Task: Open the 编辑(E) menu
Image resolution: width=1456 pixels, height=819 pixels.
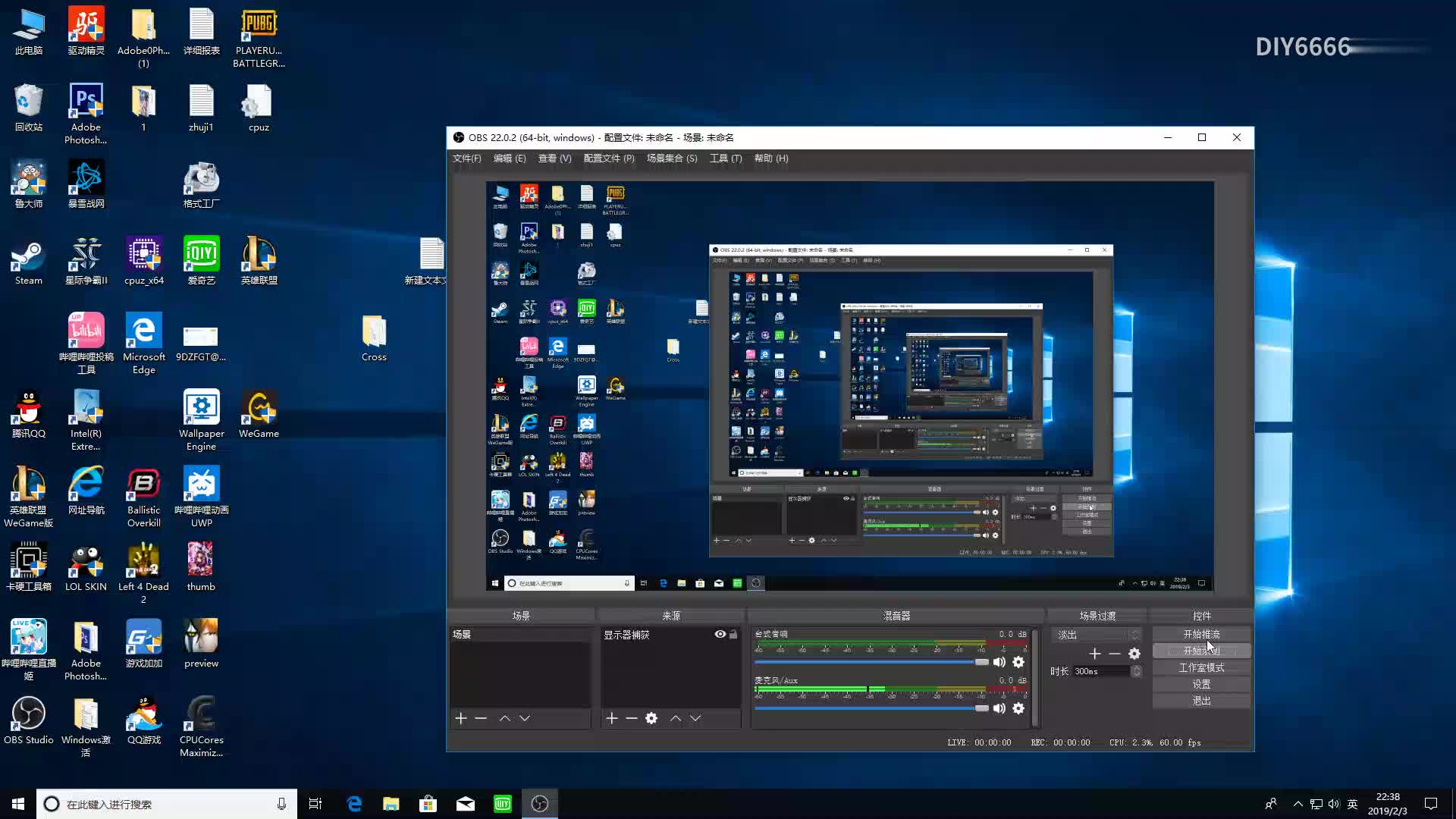Action: point(509,158)
